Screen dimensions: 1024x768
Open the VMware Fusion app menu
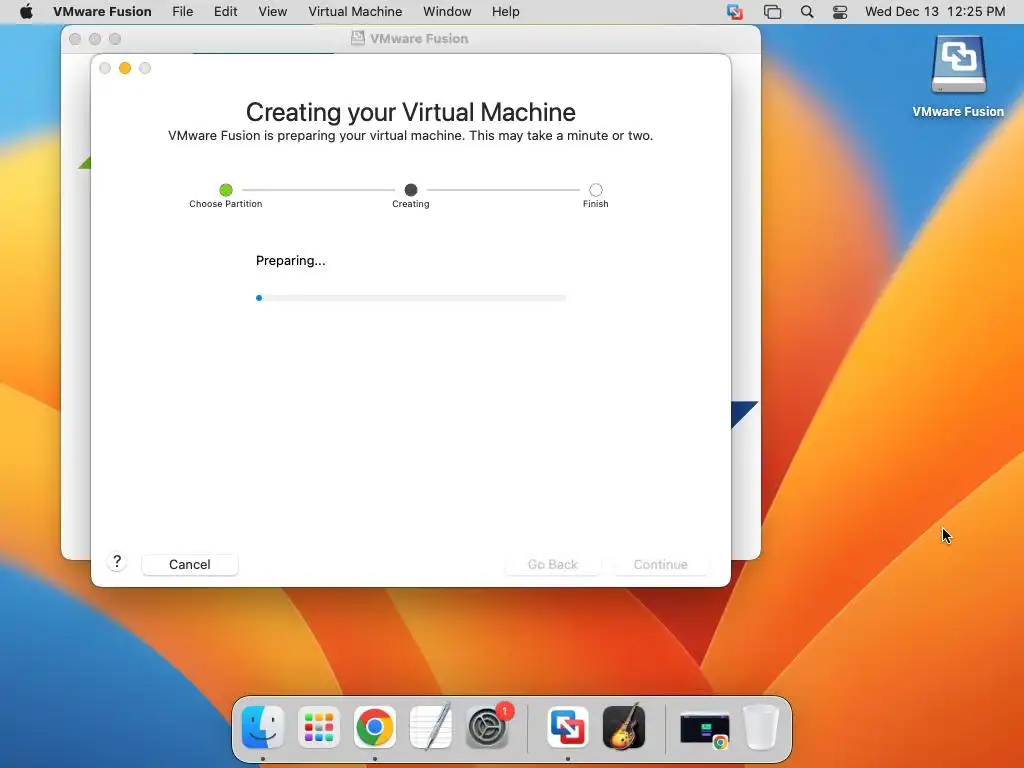click(102, 12)
